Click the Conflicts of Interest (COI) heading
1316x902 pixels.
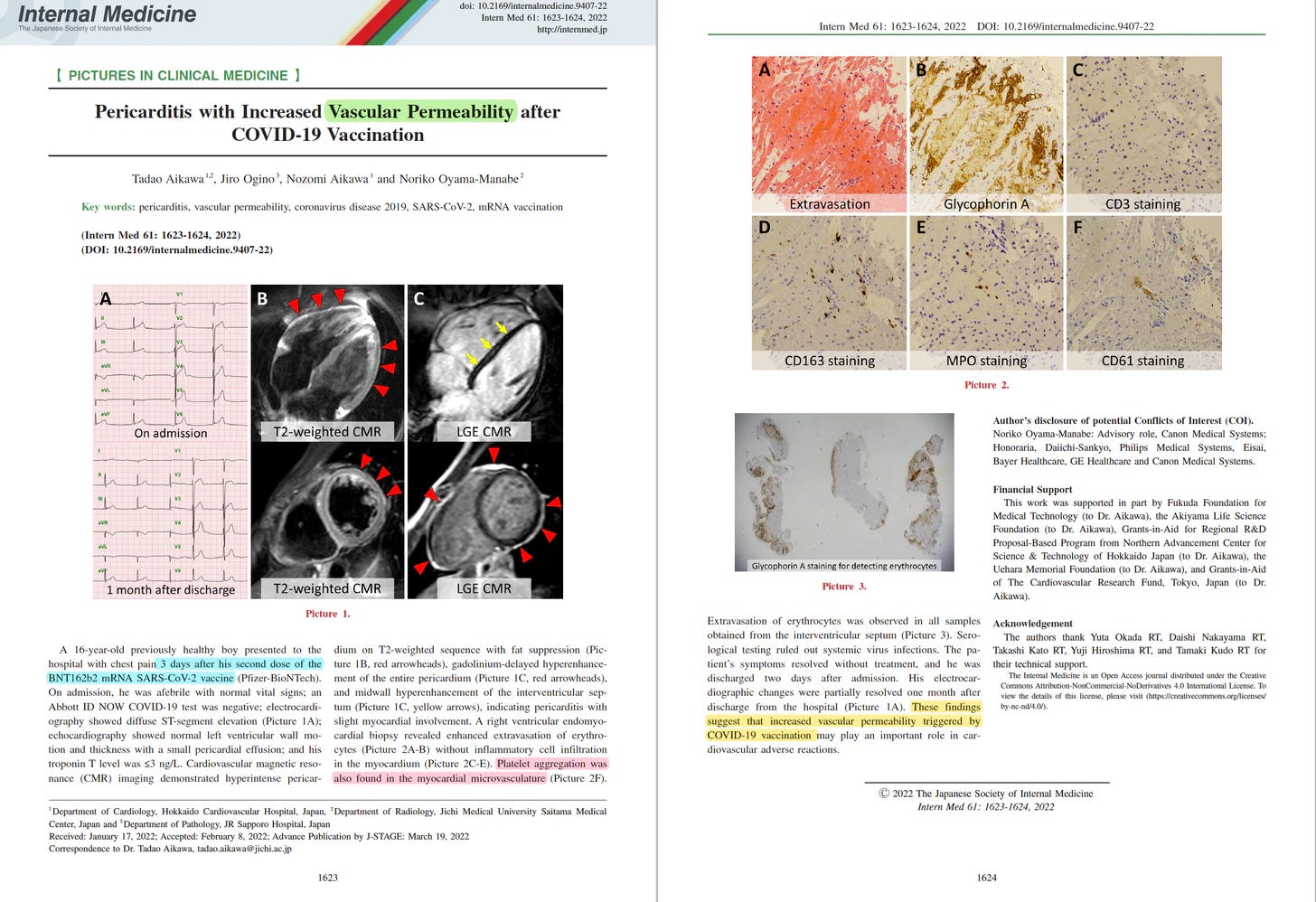[1123, 420]
